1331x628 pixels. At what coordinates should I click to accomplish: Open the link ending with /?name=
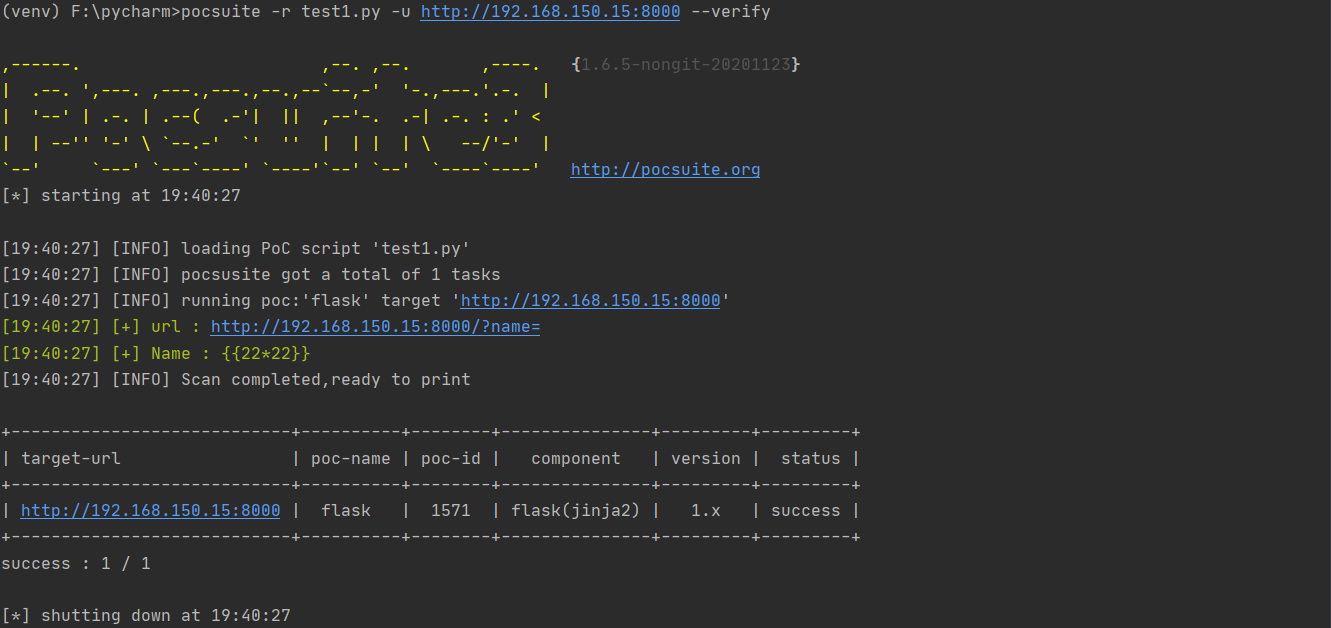[375, 327]
